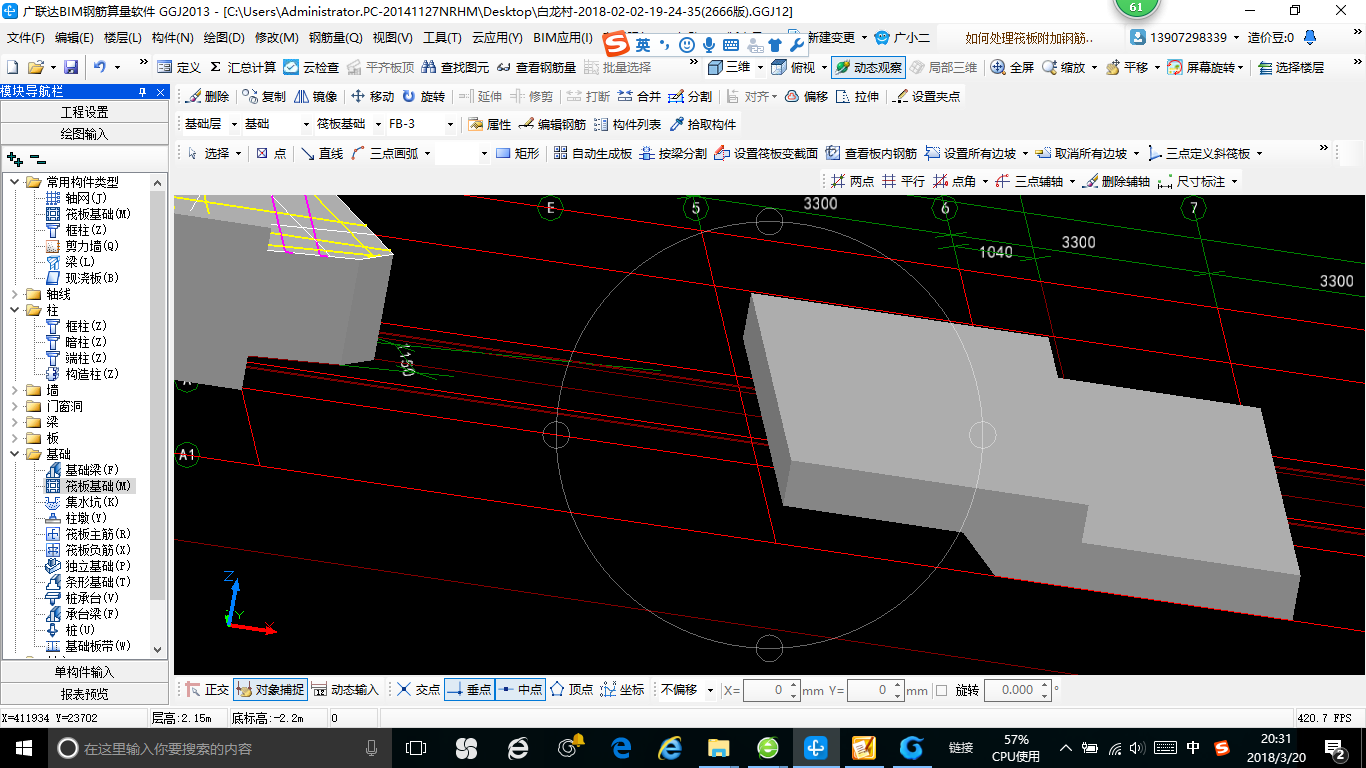
Task: Select the 拉伸 stretch tool
Action: [x=857, y=96]
